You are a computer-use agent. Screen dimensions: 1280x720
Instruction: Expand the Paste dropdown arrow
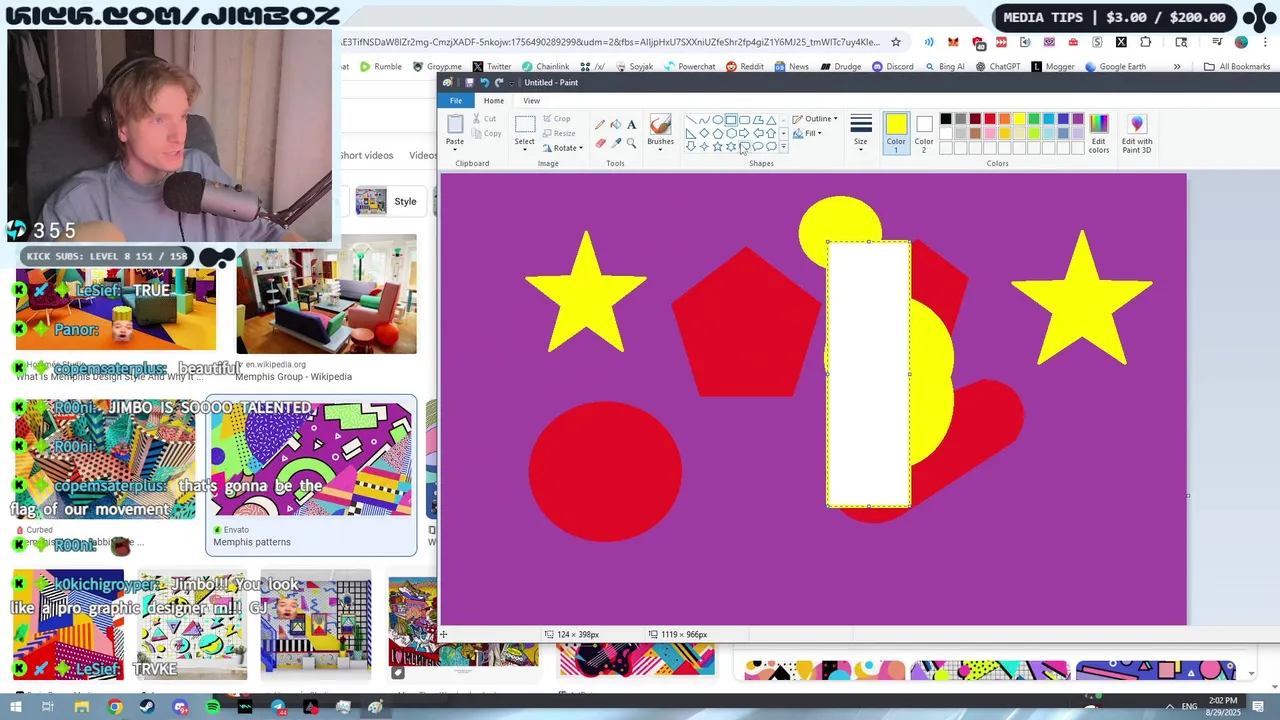pos(455,147)
